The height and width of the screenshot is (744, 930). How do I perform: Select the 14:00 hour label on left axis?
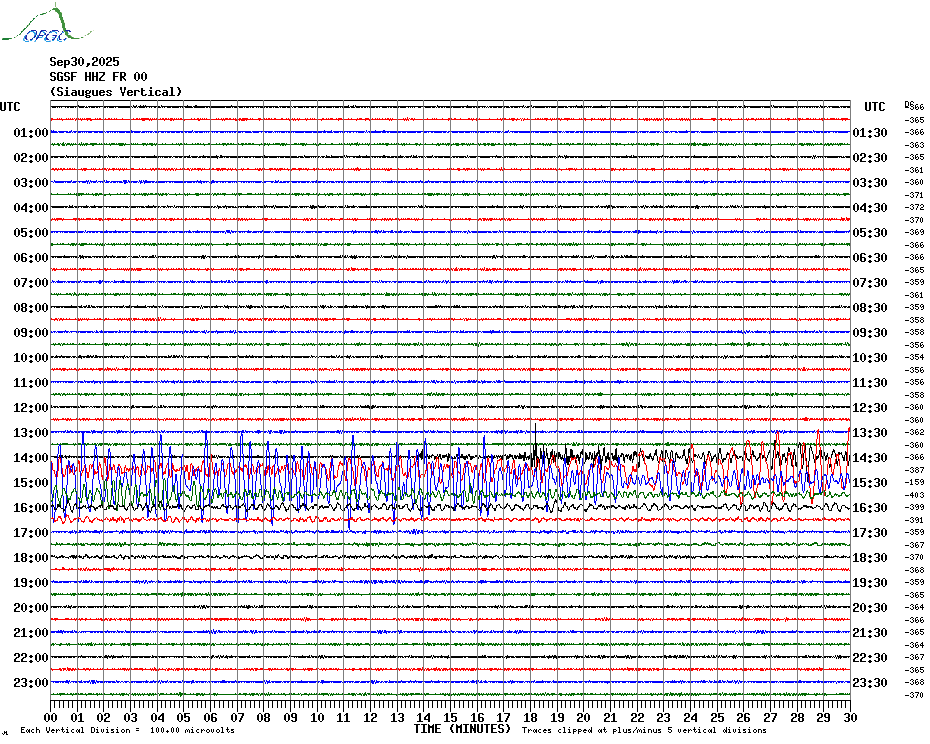[x=31, y=458]
